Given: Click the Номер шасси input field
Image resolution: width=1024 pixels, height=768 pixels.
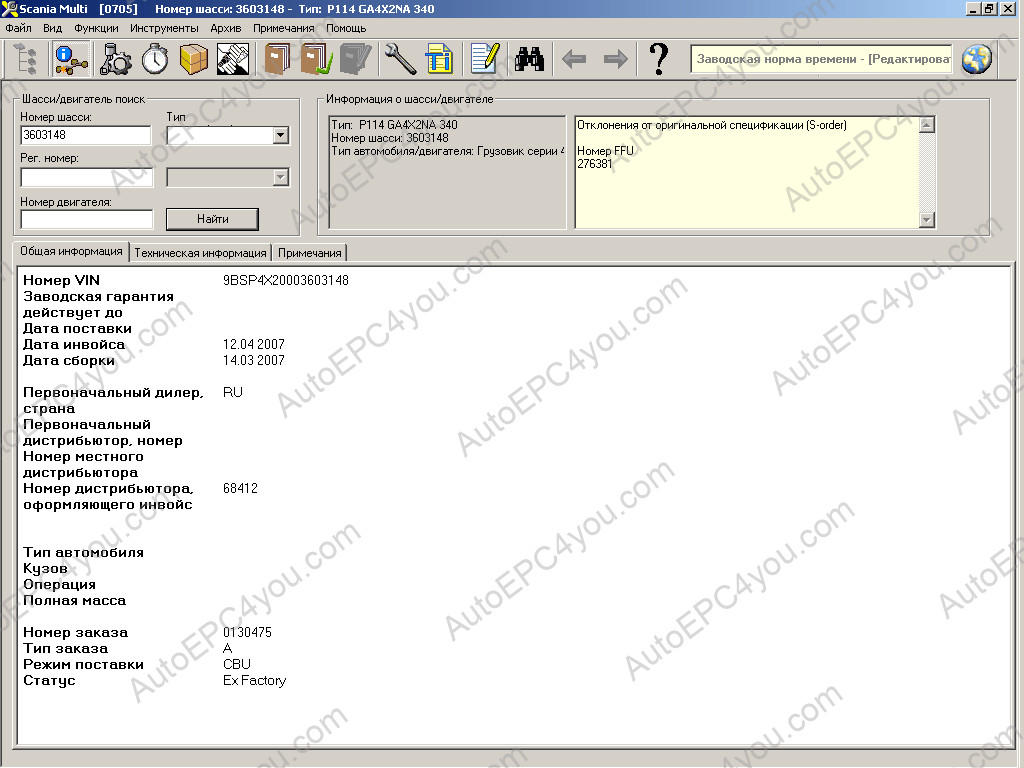Looking at the screenshot, I should point(85,135).
